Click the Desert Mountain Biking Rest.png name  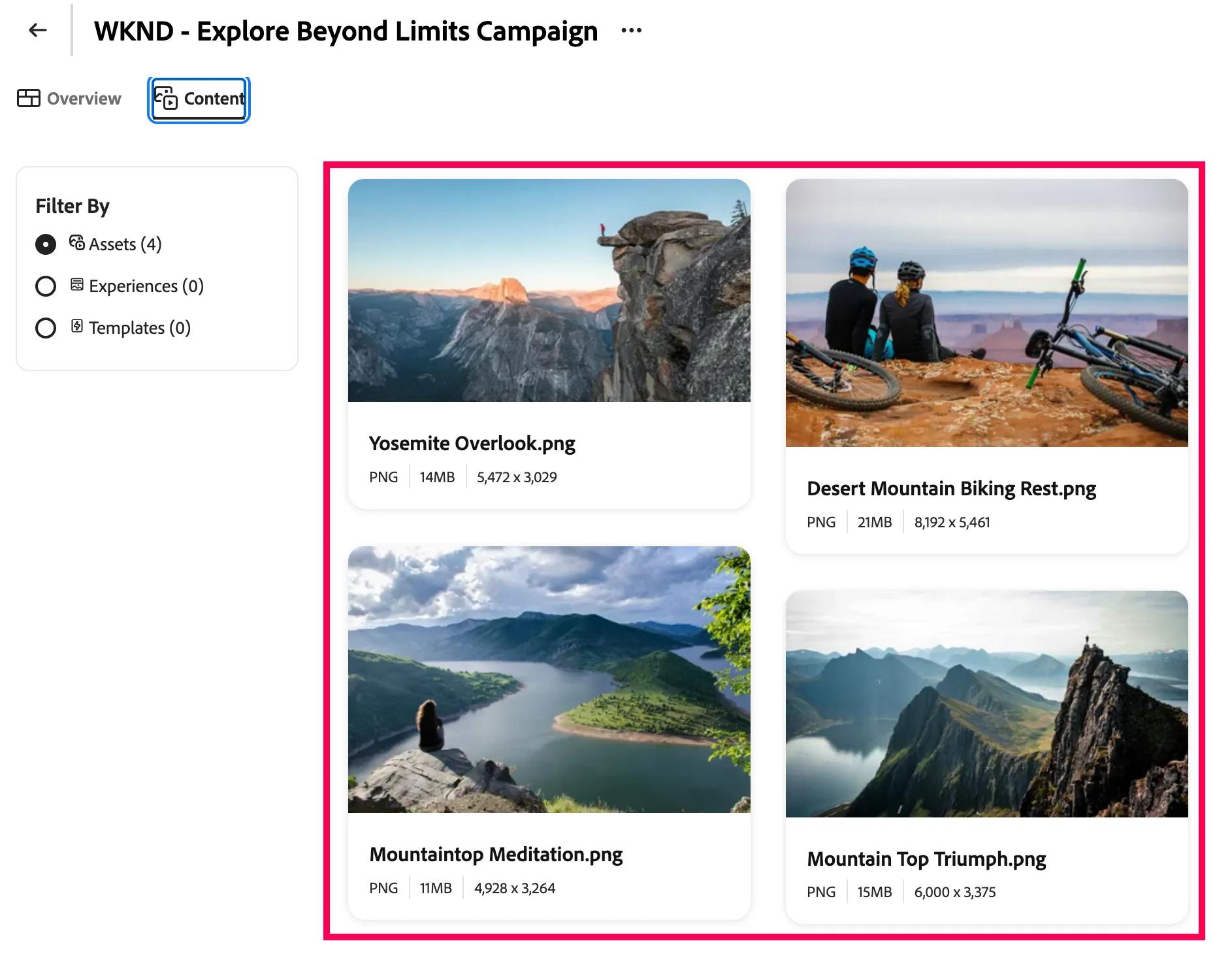[952, 489]
